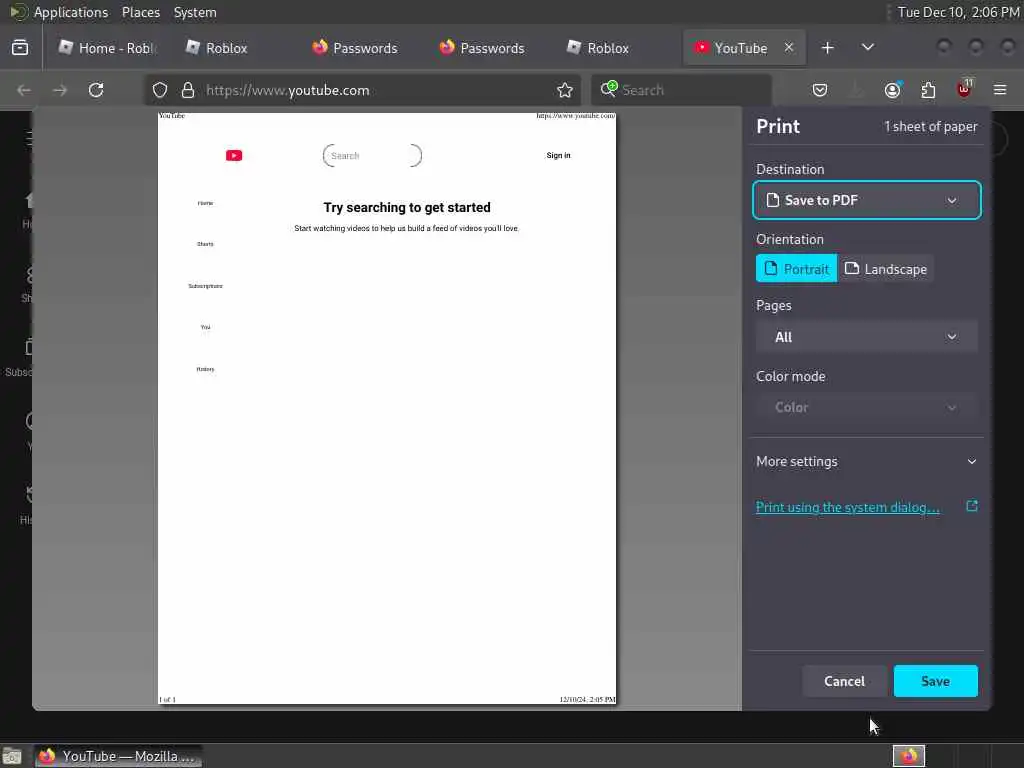Go back with the back arrow
This screenshot has height=768, width=1024.
click(24, 90)
